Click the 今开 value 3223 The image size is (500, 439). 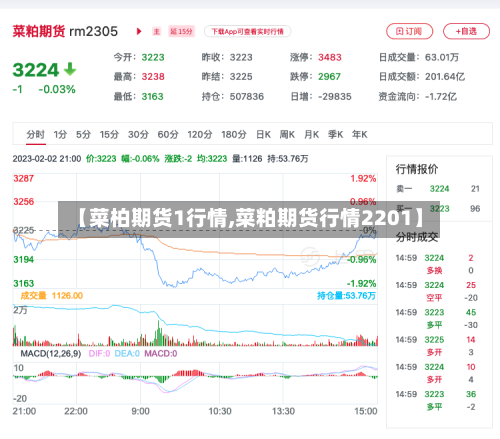[153, 57]
